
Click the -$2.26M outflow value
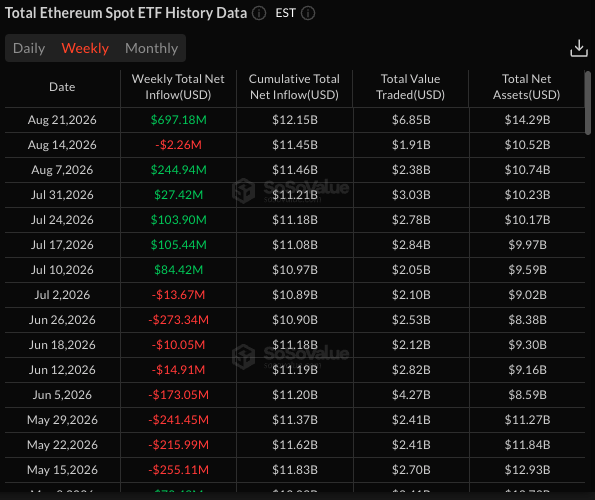click(x=178, y=145)
